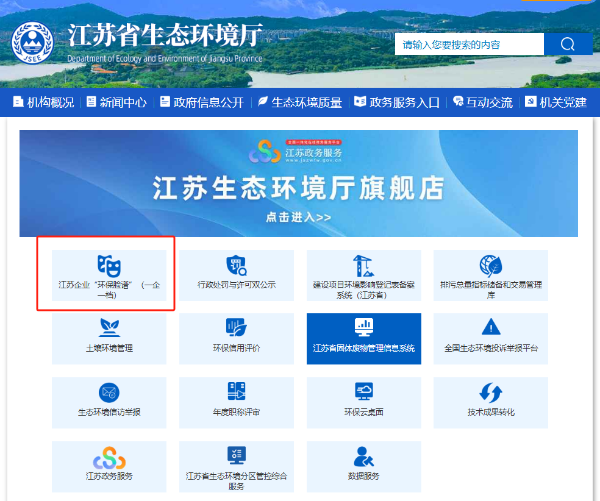Open 江苏企业"环保脸谱"(一企一档) link
This screenshot has height=501, width=600.
point(109,276)
